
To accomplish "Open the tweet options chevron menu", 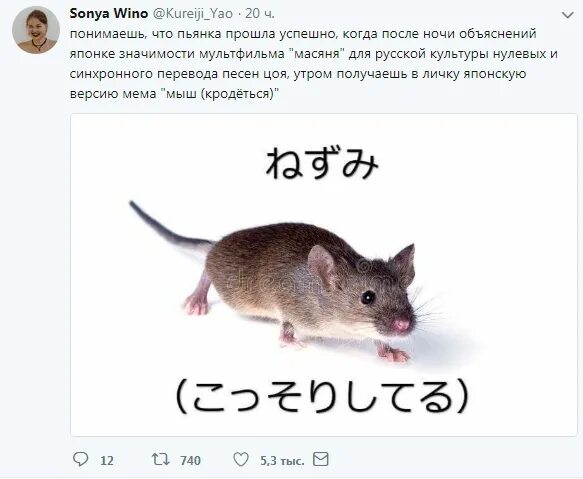I will pyautogui.click(x=567, y=15).
